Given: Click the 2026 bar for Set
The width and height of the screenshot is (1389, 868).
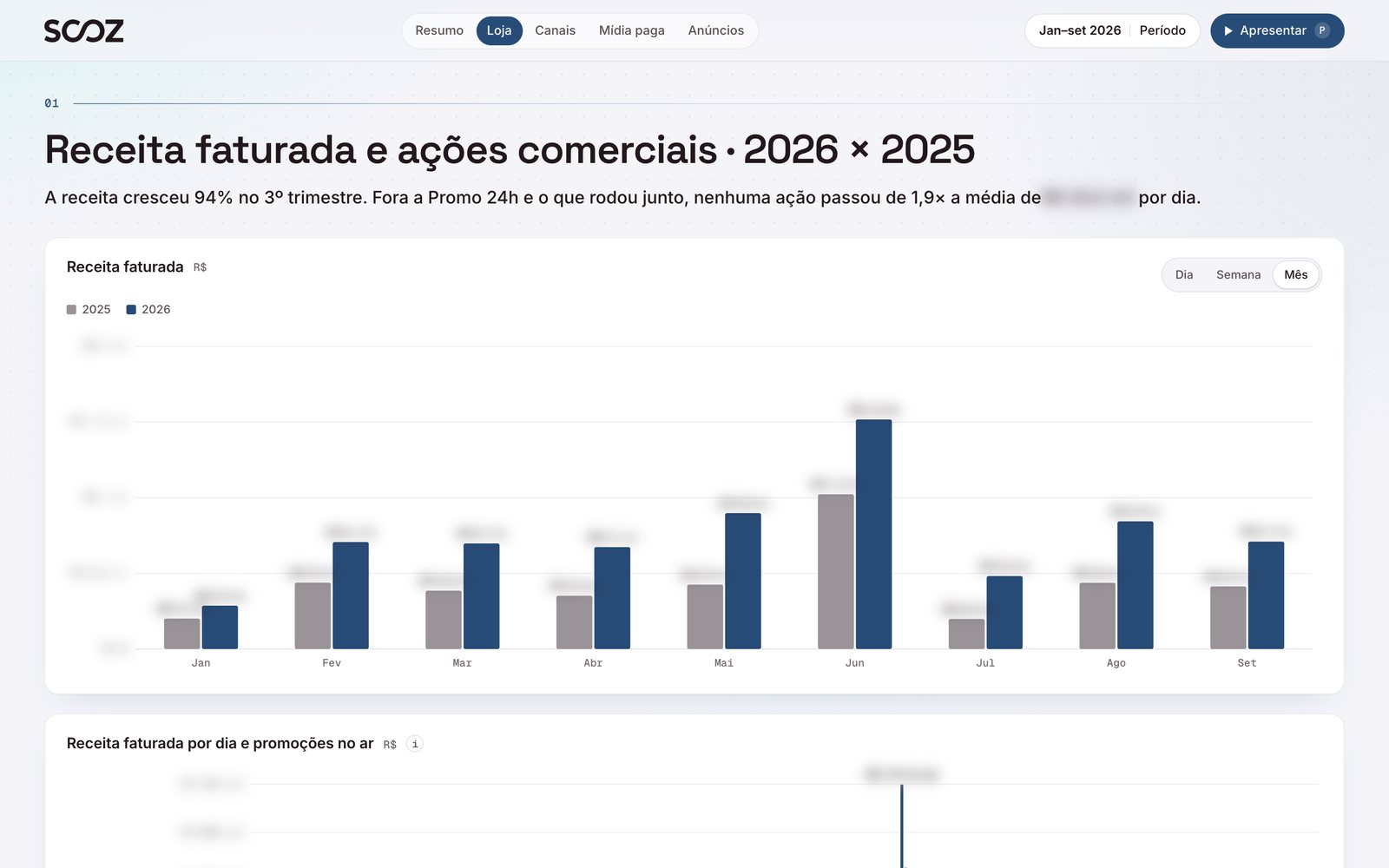Looking at the screenshot, I should coord(1266,595).
